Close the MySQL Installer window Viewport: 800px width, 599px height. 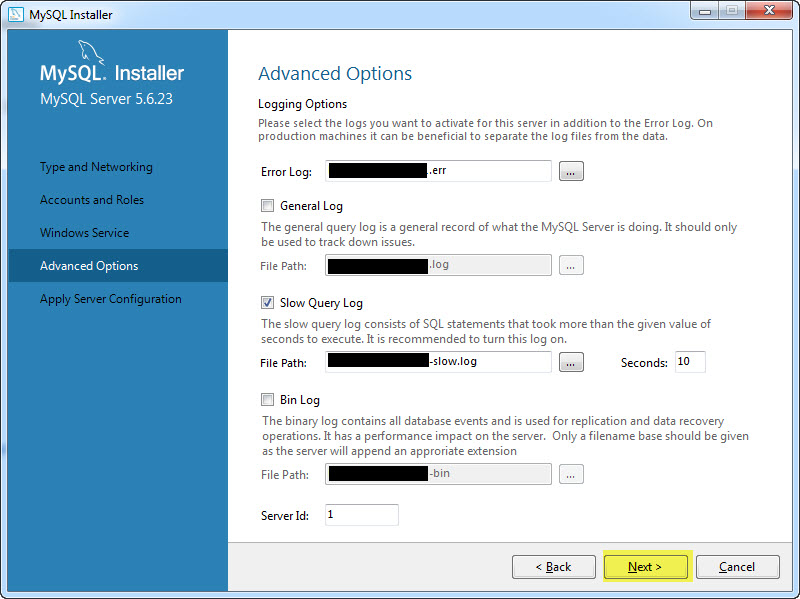[x=769, y=11]
